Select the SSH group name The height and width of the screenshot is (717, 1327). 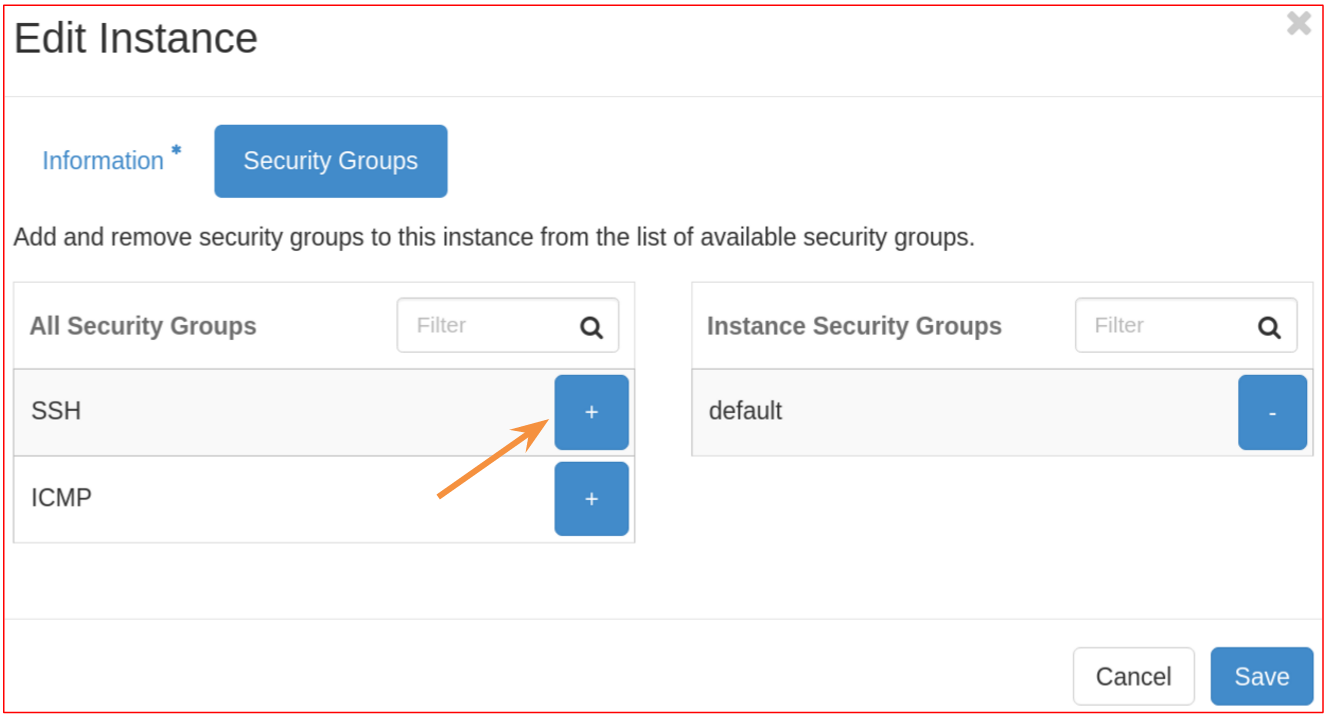click(x=56, y=411)
